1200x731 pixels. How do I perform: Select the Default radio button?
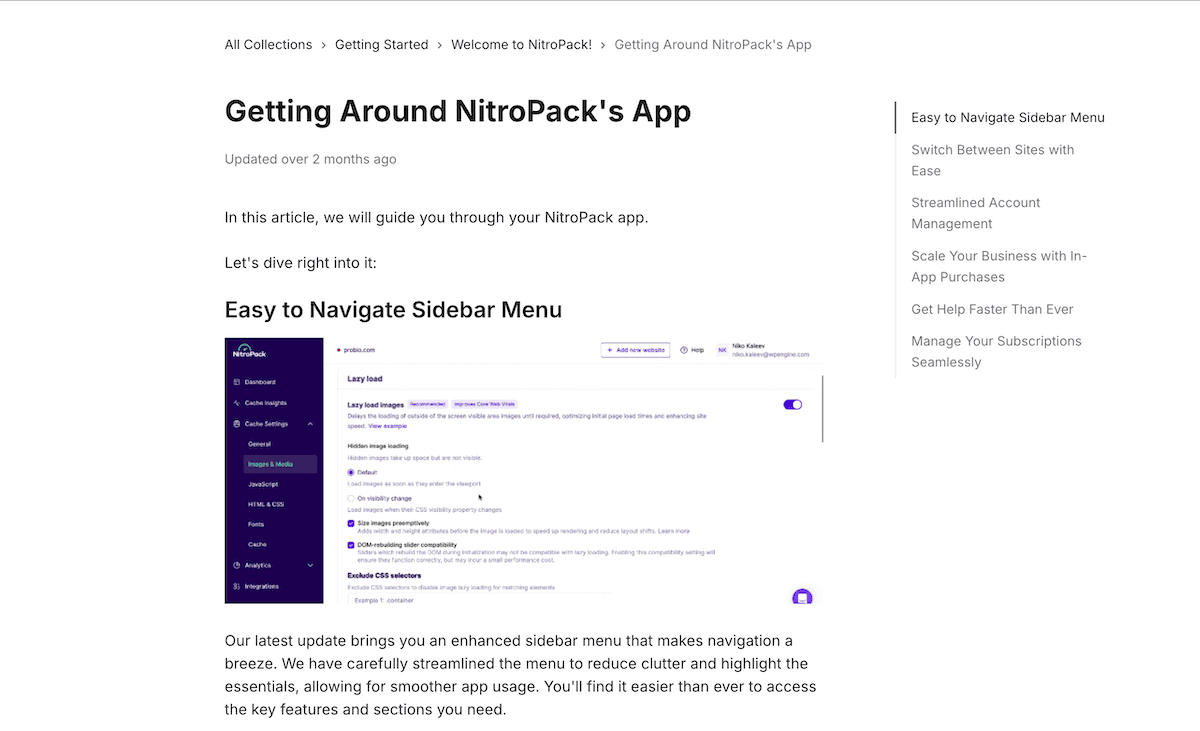point(351,471)
